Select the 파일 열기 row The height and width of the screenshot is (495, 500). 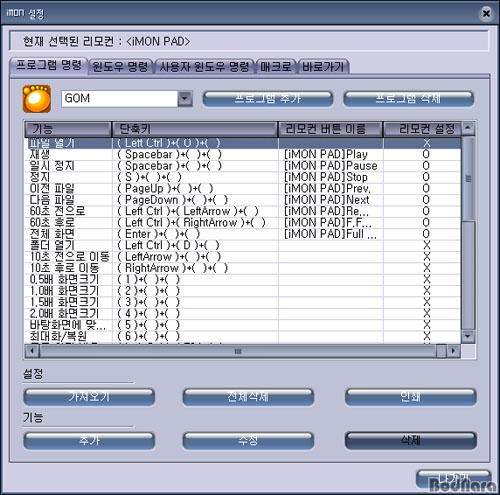coord(243,143)
